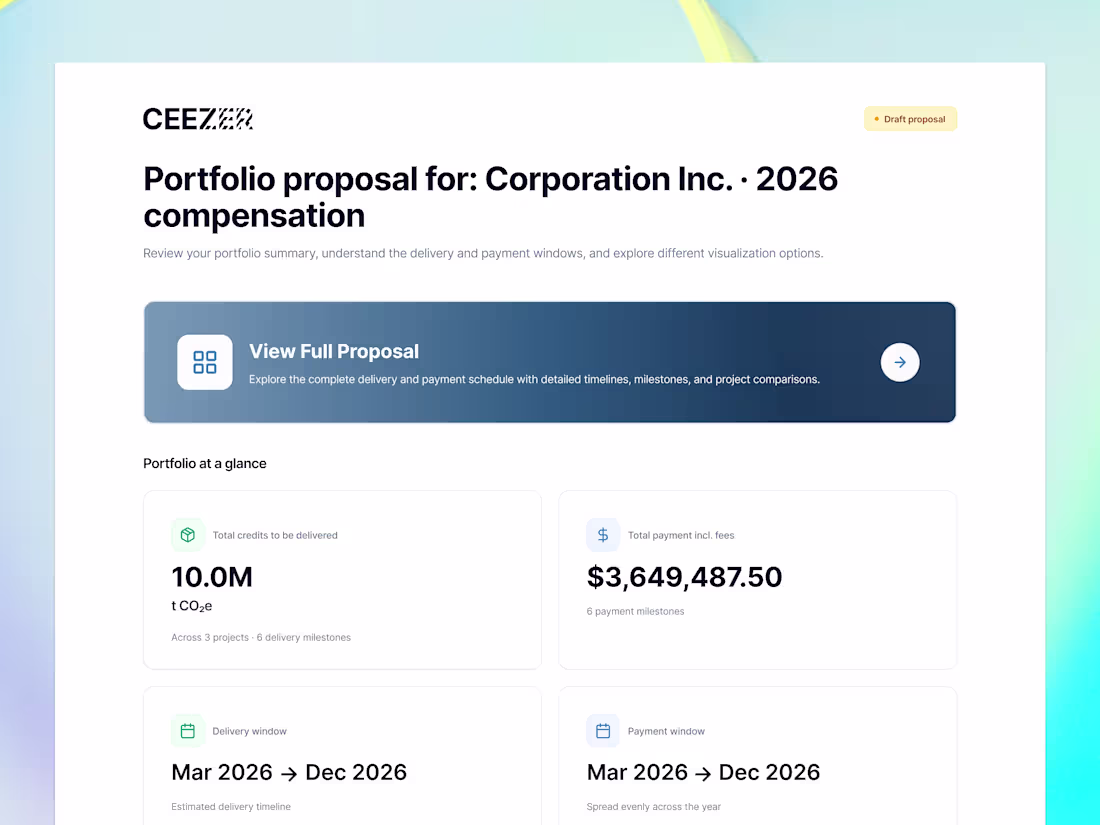Image resolution: width=1100 pixels, height=825 pixels.
Task: Select the $3,649,487.50 total payment amount
Action: (684, 577)
